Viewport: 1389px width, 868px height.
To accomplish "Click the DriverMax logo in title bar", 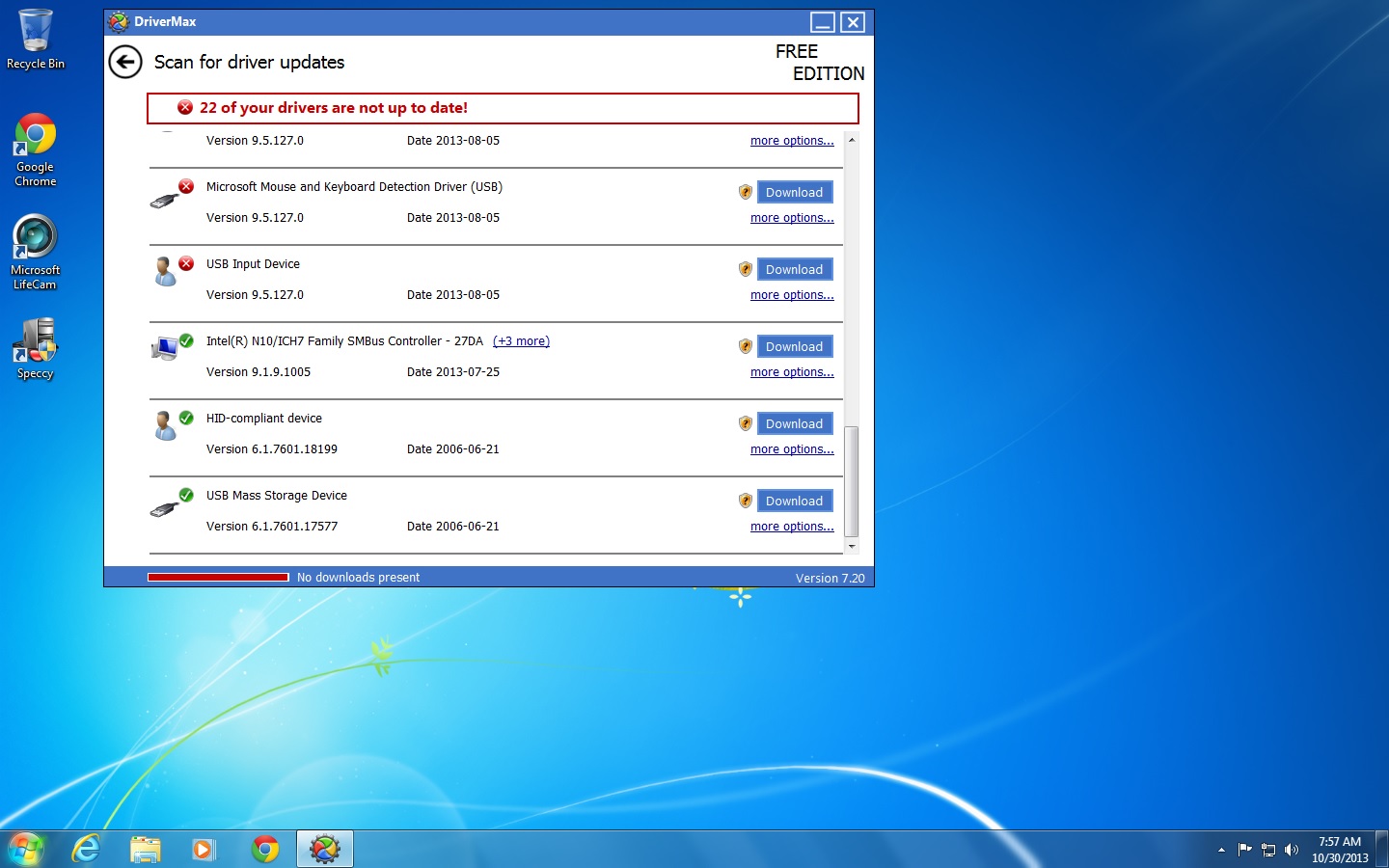I will coord(118,21).
